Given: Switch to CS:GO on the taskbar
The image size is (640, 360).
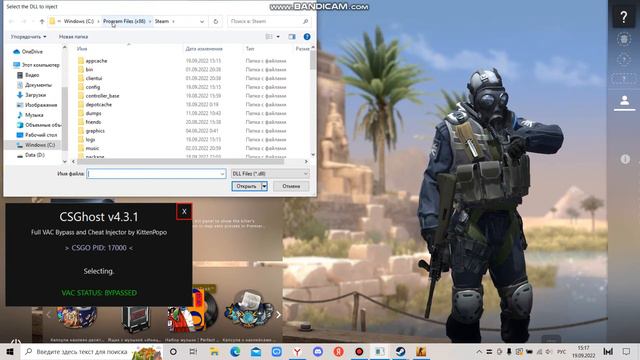Looking at the screenshot, I should click(x=421, y=351).
